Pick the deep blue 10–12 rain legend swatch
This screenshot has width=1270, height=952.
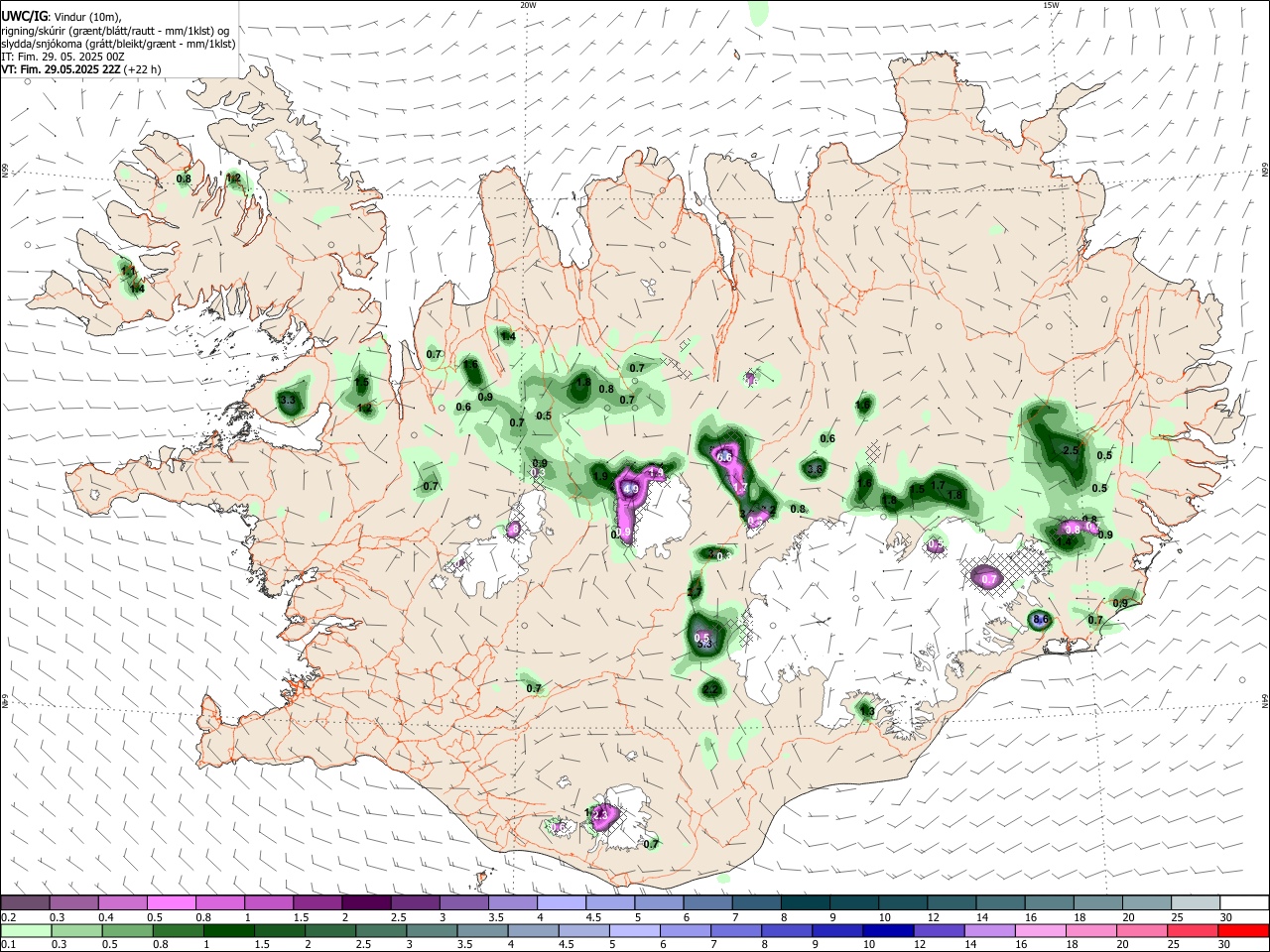coord(887,930)
